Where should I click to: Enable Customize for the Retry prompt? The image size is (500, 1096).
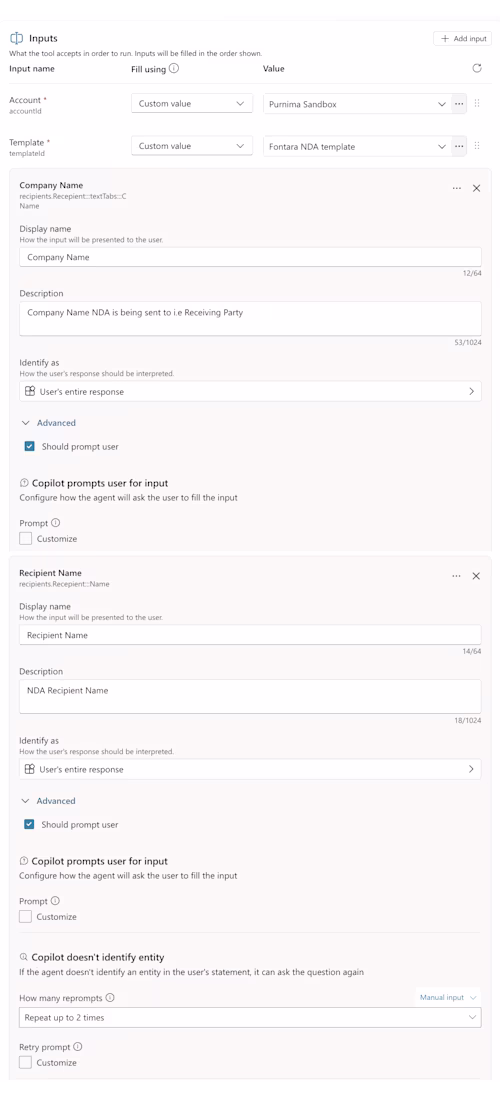click(26, 1062)
